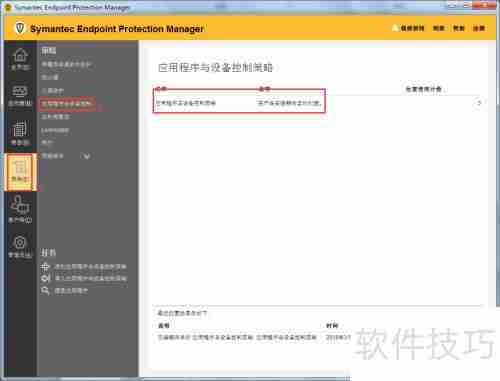This screenshot has height=381, width=500.
Task: Click the help link in header
Action: 459,28
